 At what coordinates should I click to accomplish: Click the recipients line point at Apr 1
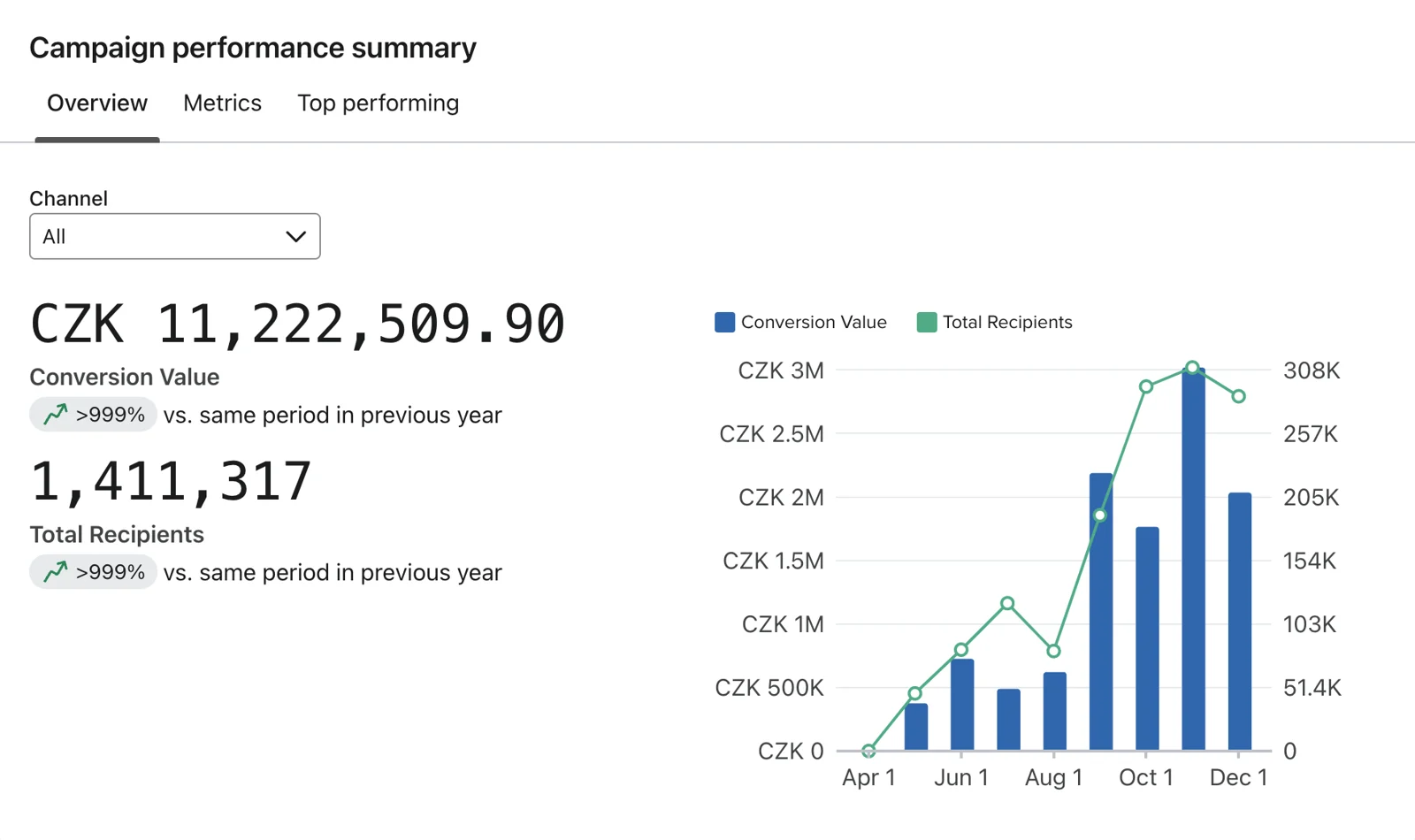click(869, 751)
